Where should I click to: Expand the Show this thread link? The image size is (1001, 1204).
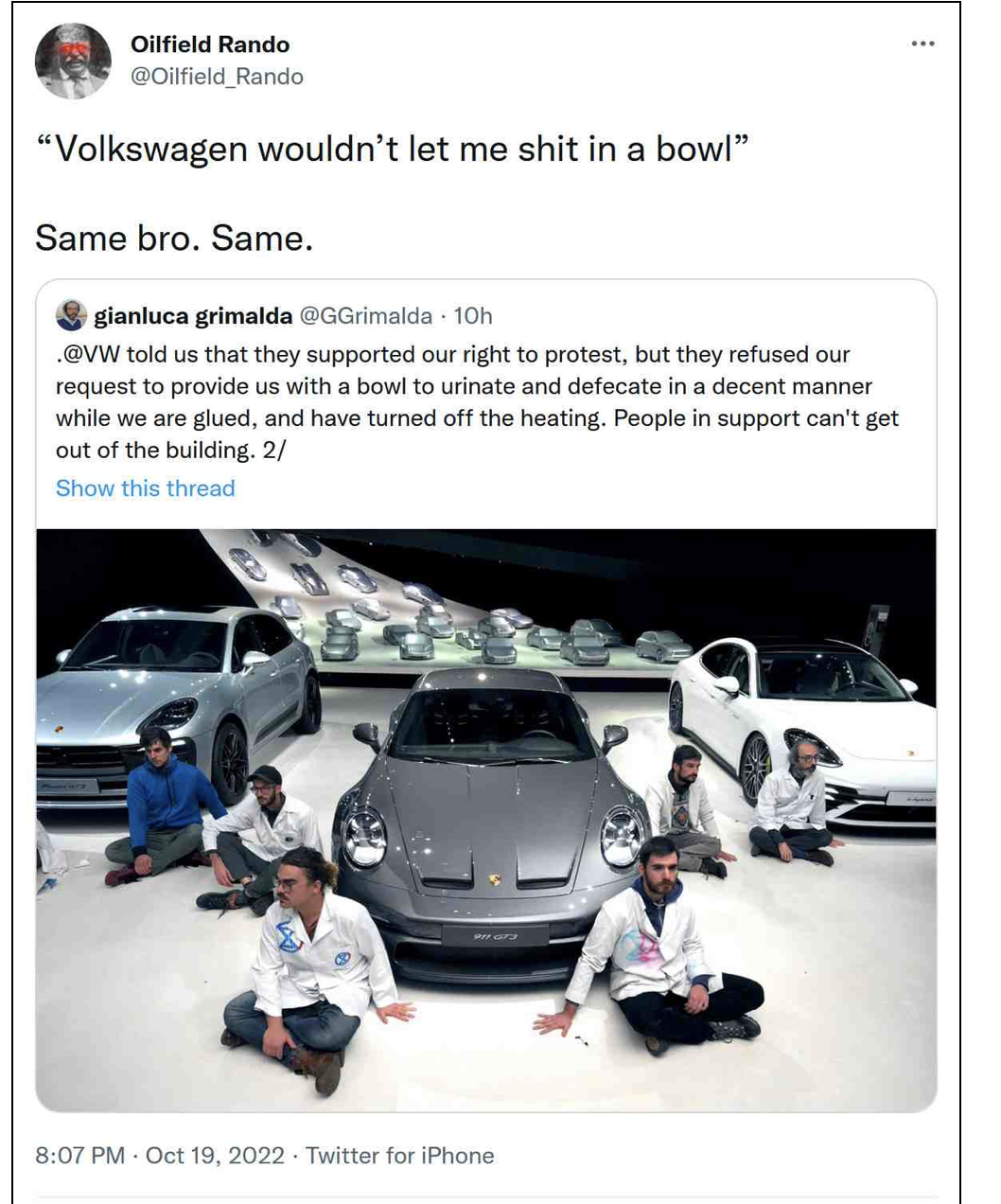[145, 488]
